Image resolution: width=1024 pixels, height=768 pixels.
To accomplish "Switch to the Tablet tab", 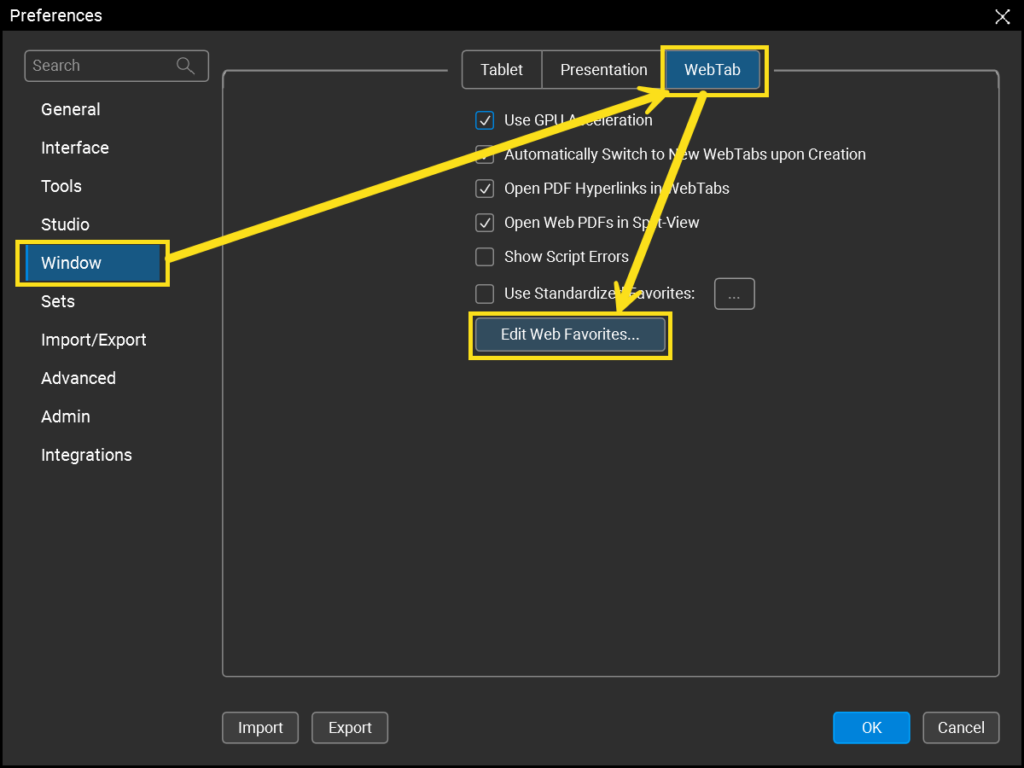I will pos(502,69).
